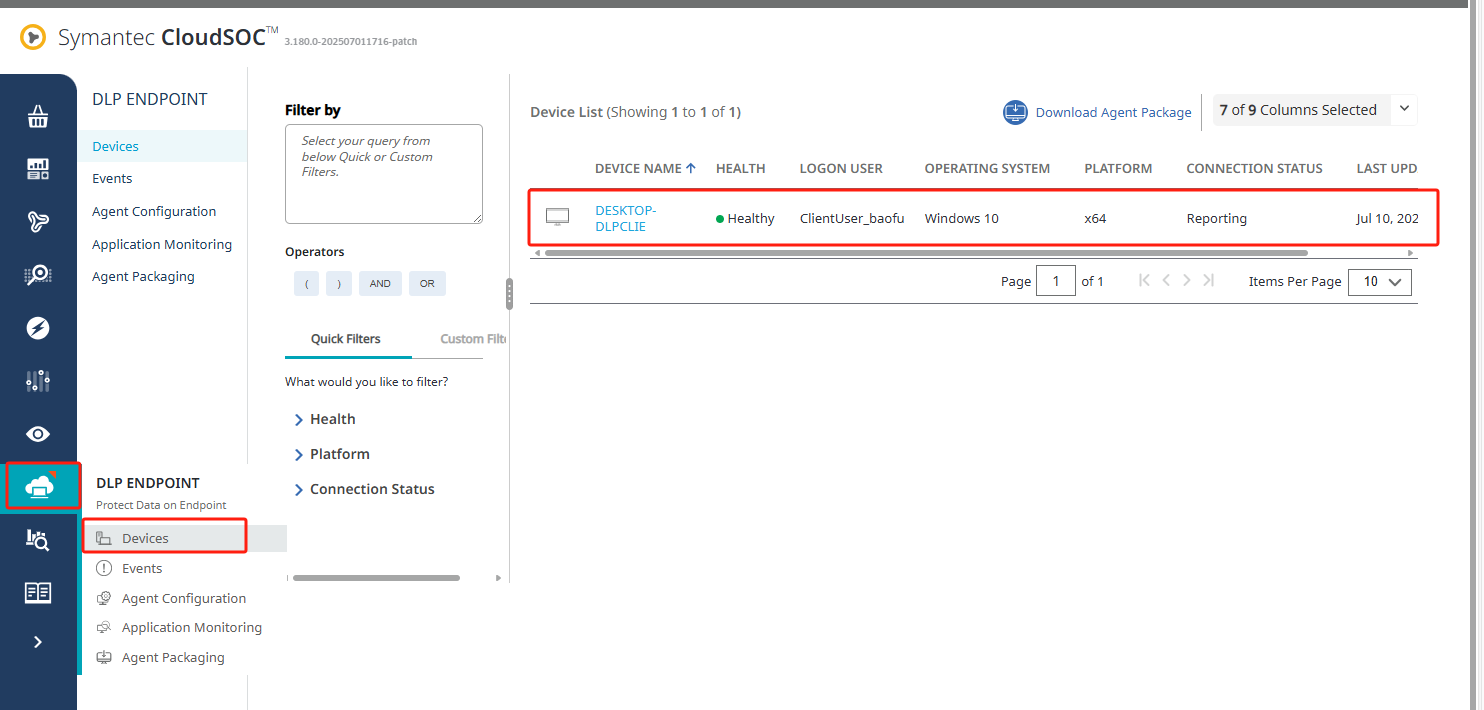The image size is (1484, 710).
Task: Click the HEALTH column header
Action: (741, 168)
